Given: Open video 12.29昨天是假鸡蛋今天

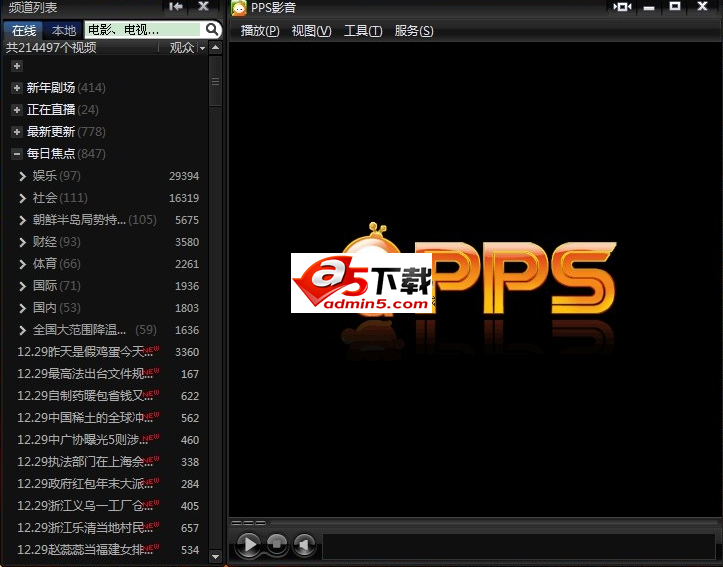Looking at the screenshot, I should pos(88,352).
